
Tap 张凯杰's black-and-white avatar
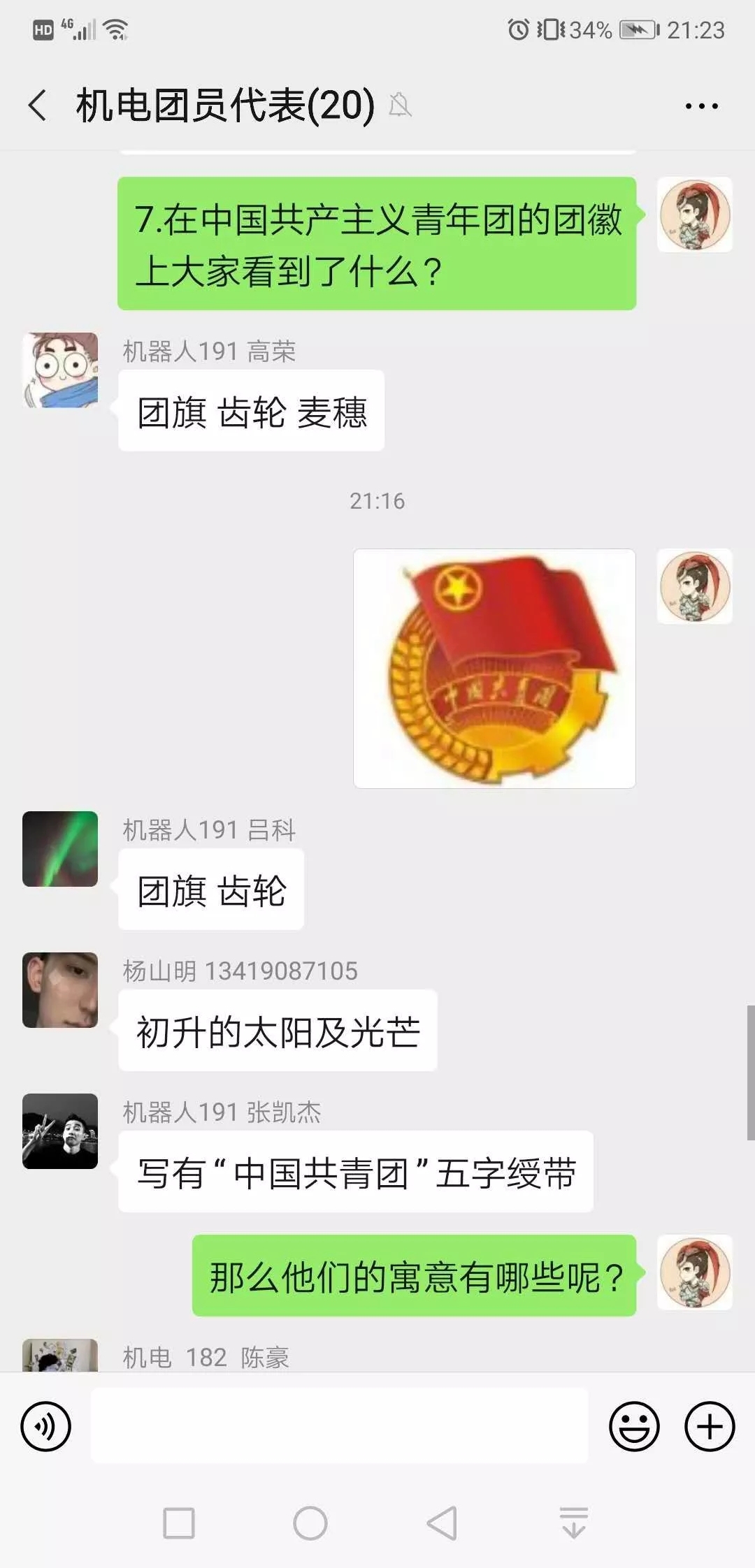tap(60, 1131)
